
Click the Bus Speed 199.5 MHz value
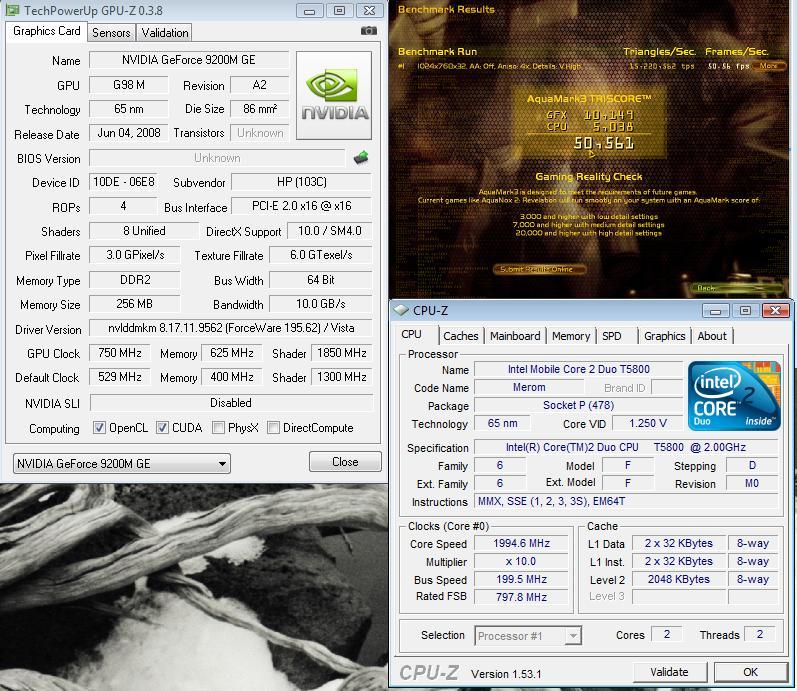click(522, 579)
